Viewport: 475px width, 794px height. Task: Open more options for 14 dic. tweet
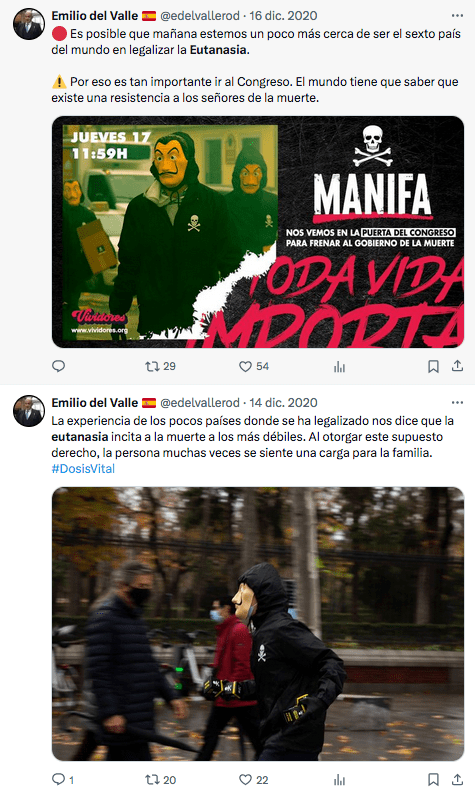pyautogui.click(x=457, y=403)
